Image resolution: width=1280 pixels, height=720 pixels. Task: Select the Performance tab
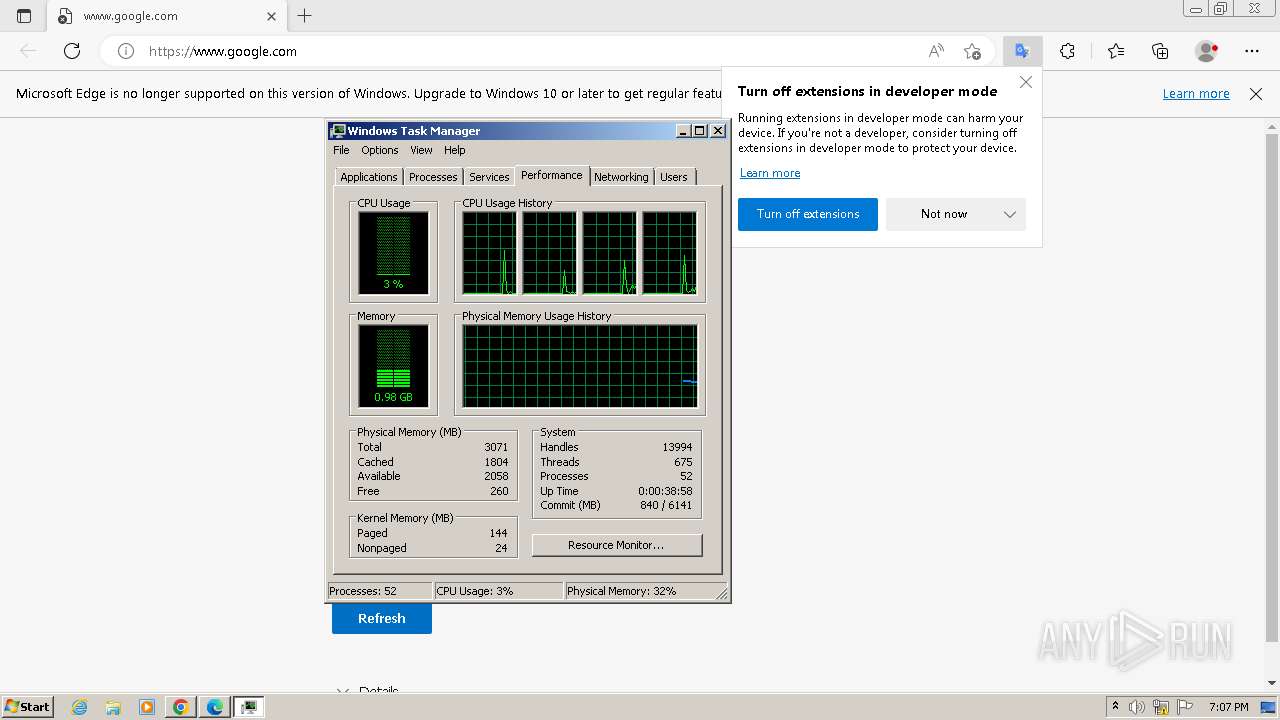click(552, 175)
